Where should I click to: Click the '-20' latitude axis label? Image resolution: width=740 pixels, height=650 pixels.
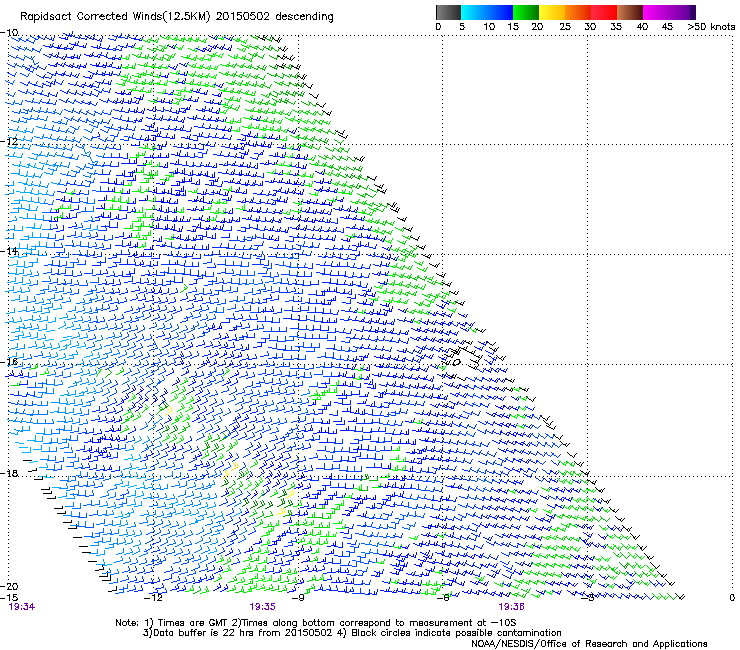point(9,586)
